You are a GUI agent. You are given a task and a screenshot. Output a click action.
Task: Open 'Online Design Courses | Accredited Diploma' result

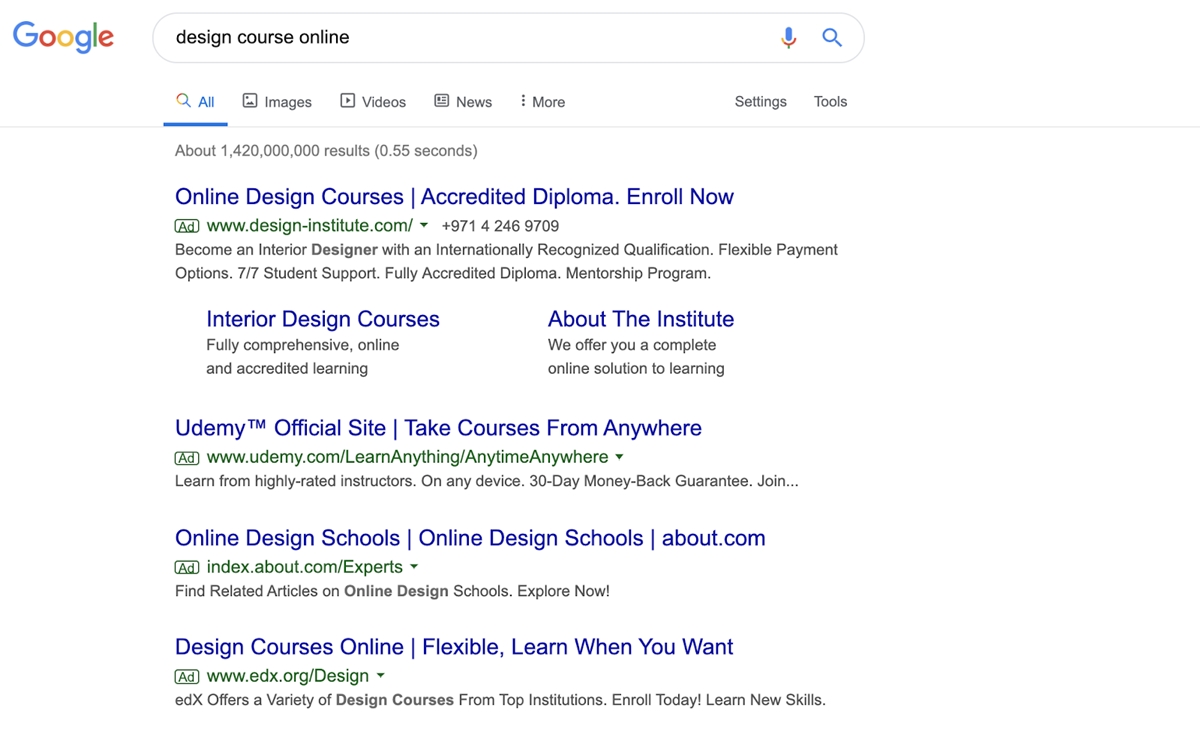pos(454,197)
